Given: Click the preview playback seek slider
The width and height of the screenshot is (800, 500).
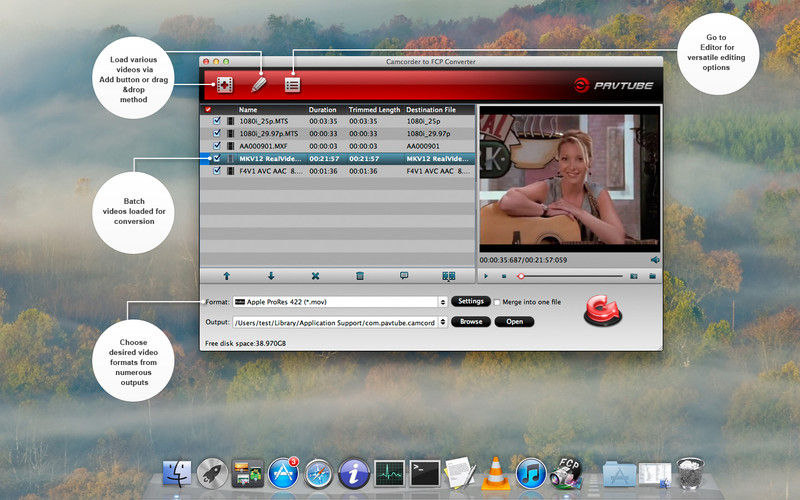Looking at the screenshot, I should click(x=570, y=275).
